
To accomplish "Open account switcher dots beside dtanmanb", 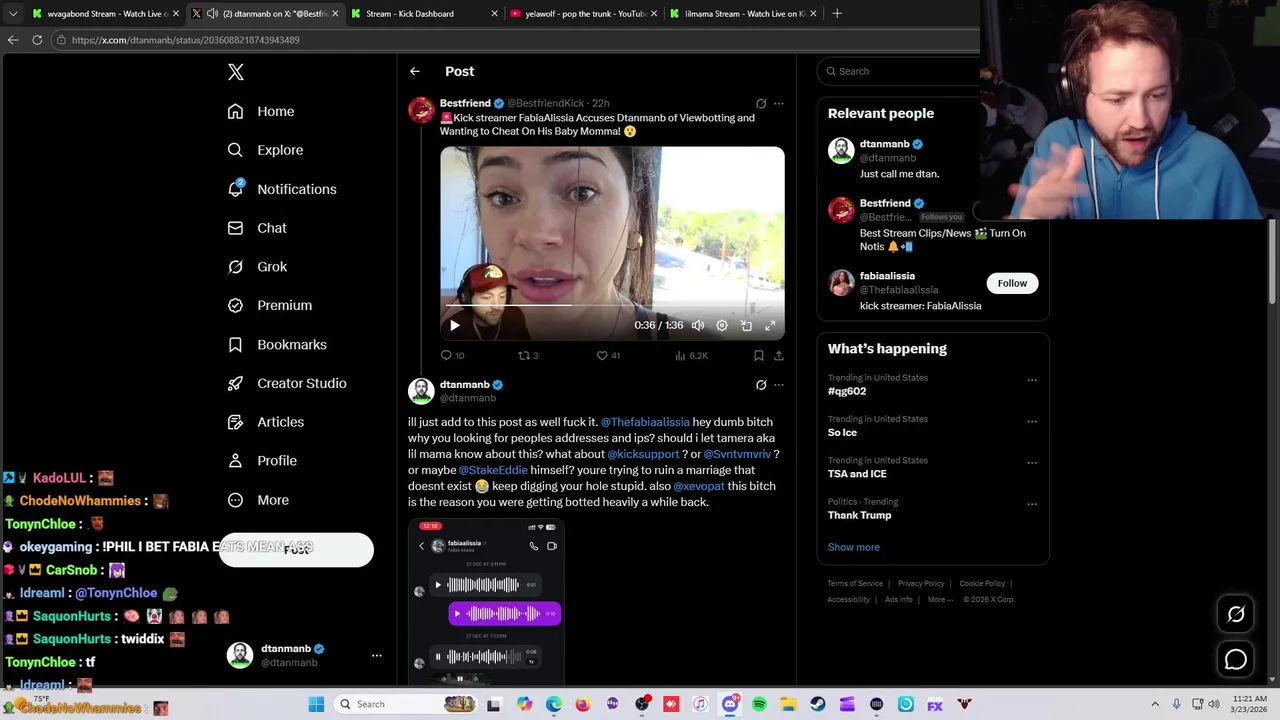I will click(x=377, y=655).
